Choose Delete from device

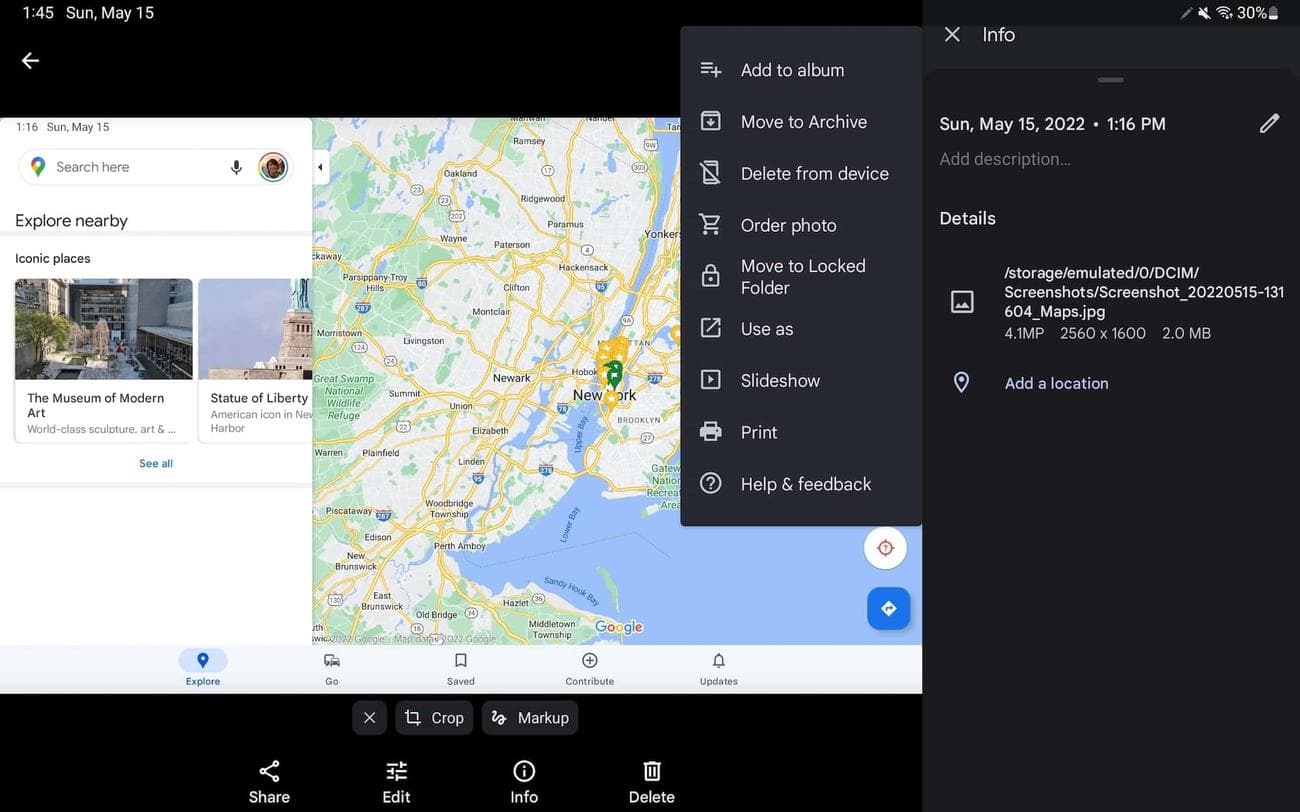click(813, 173)
